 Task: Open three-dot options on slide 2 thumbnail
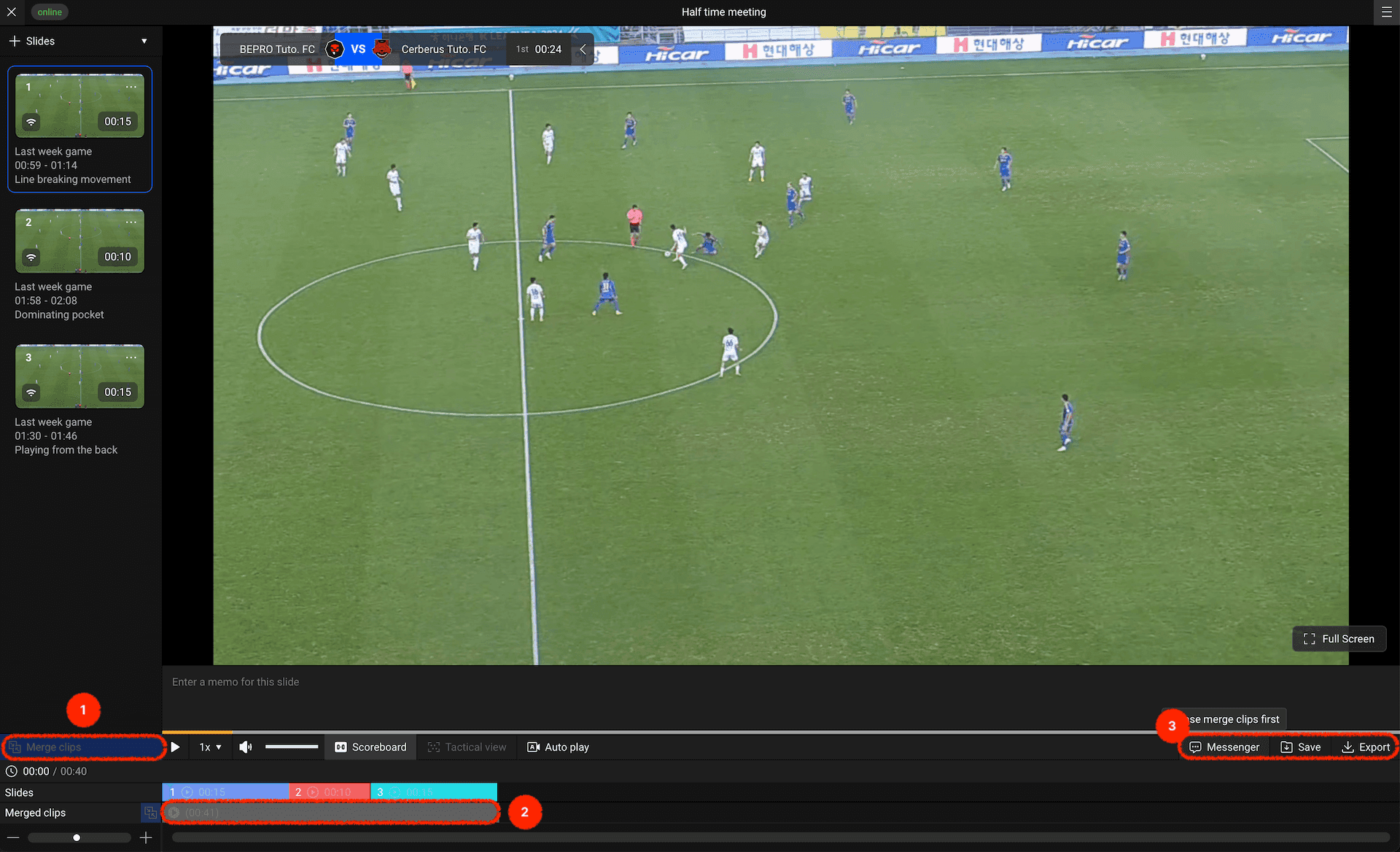[131, 222]
